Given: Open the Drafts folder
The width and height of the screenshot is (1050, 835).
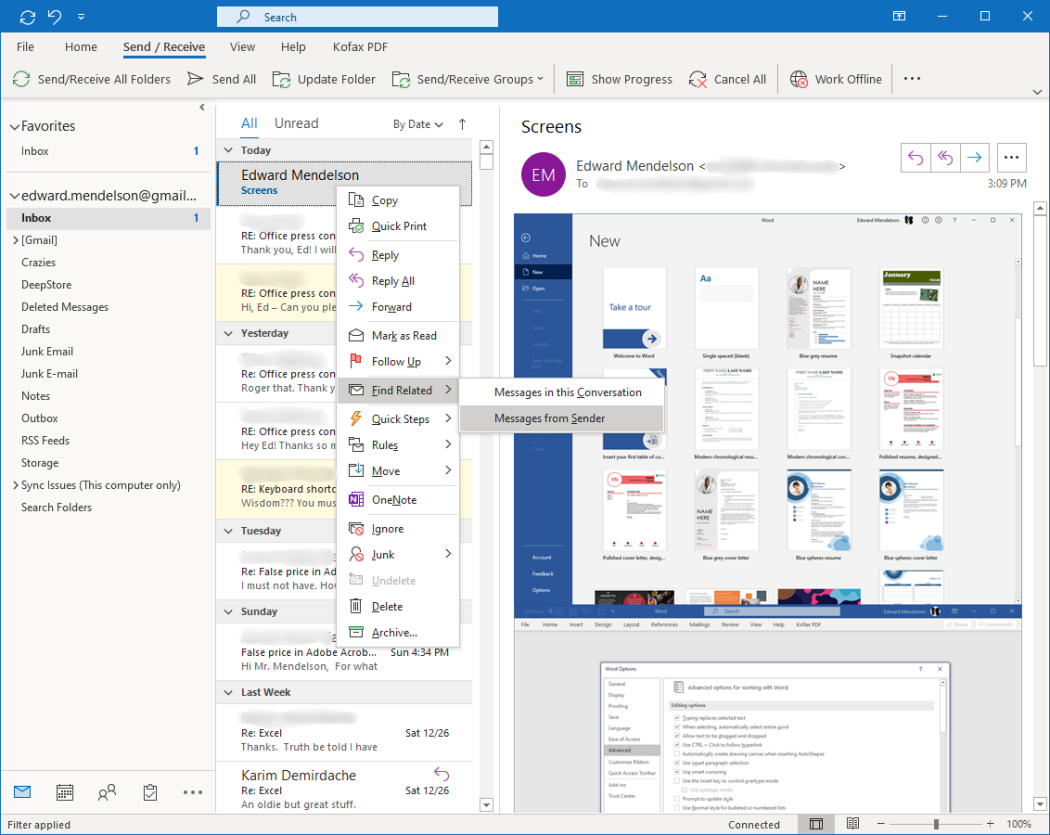Looking at the screenshot, I should pyautogui.click(x=35, y=329).
